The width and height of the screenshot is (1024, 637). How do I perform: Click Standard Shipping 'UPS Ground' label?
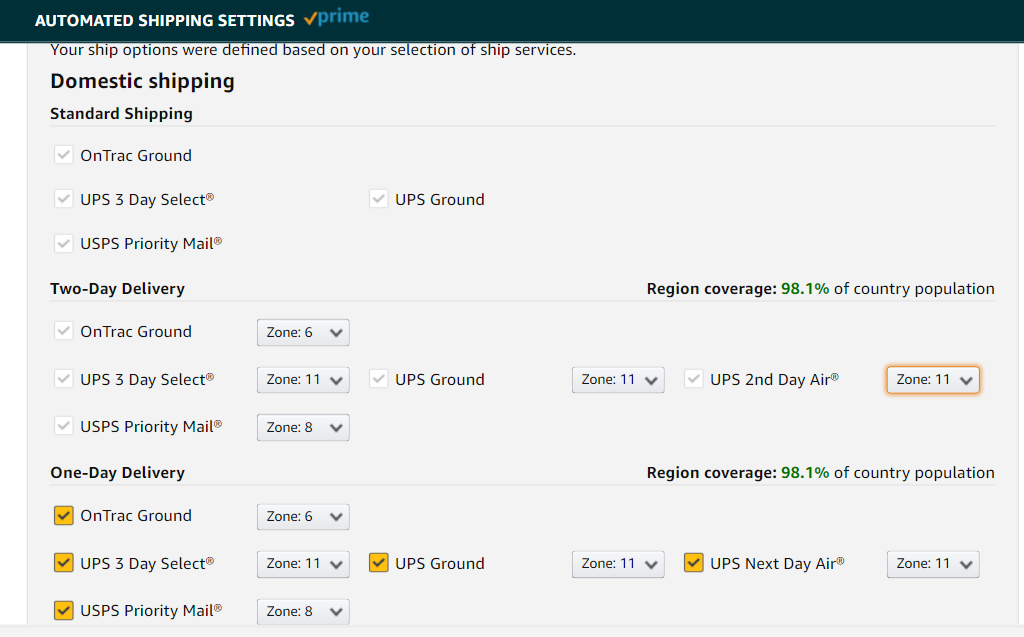[x=440, y=199]
